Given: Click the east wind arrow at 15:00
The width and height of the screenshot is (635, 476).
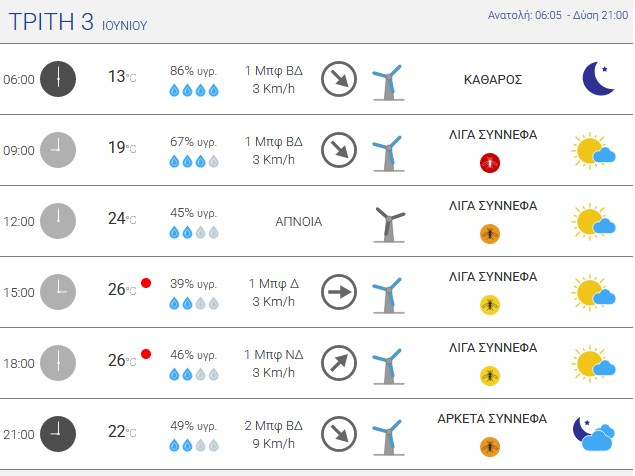Looking at the screenshot, I should (x=339, y=292).
